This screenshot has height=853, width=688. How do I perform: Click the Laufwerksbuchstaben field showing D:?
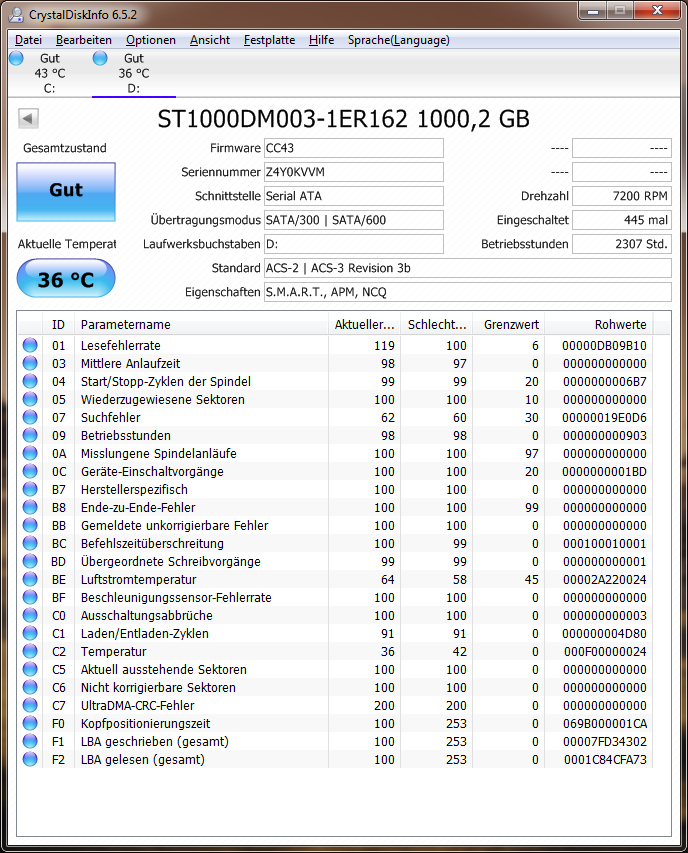coord(354,244)
